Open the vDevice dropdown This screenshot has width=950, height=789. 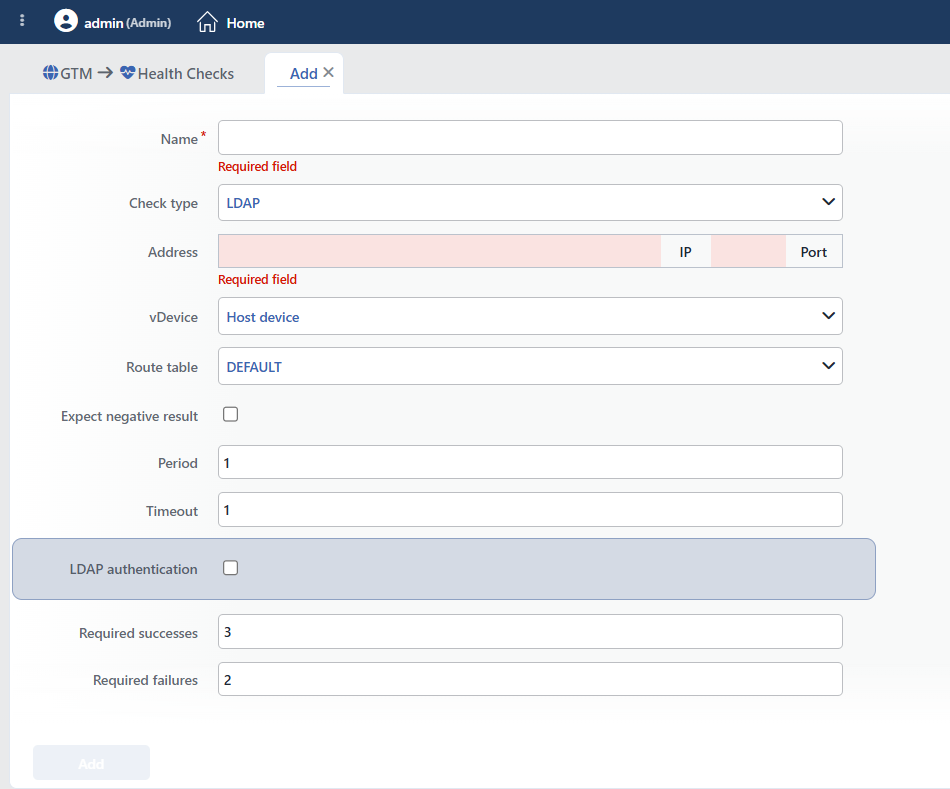pos(530,316)
